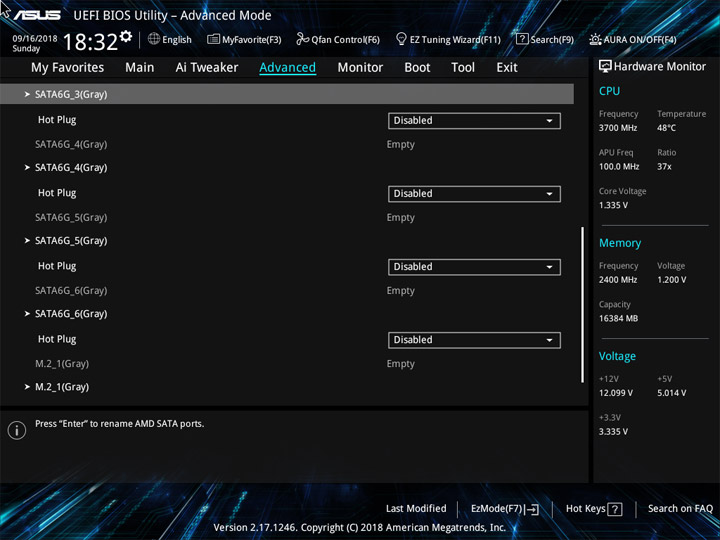This screenshot has width=720, height=540.
Task: Click the 1.200 V memory voltage value
Action: pos(671,280)
